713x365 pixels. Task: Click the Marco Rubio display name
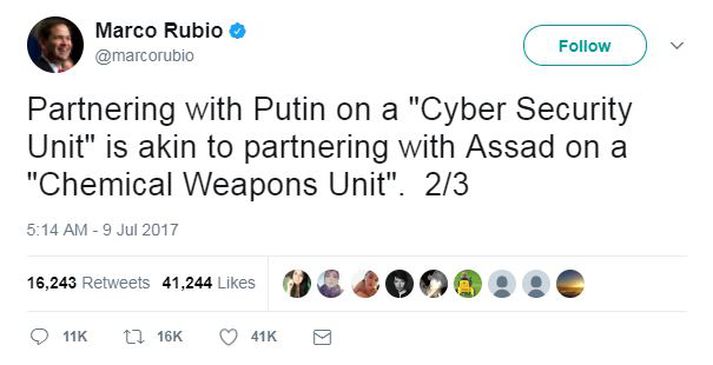tap(159, 31)
